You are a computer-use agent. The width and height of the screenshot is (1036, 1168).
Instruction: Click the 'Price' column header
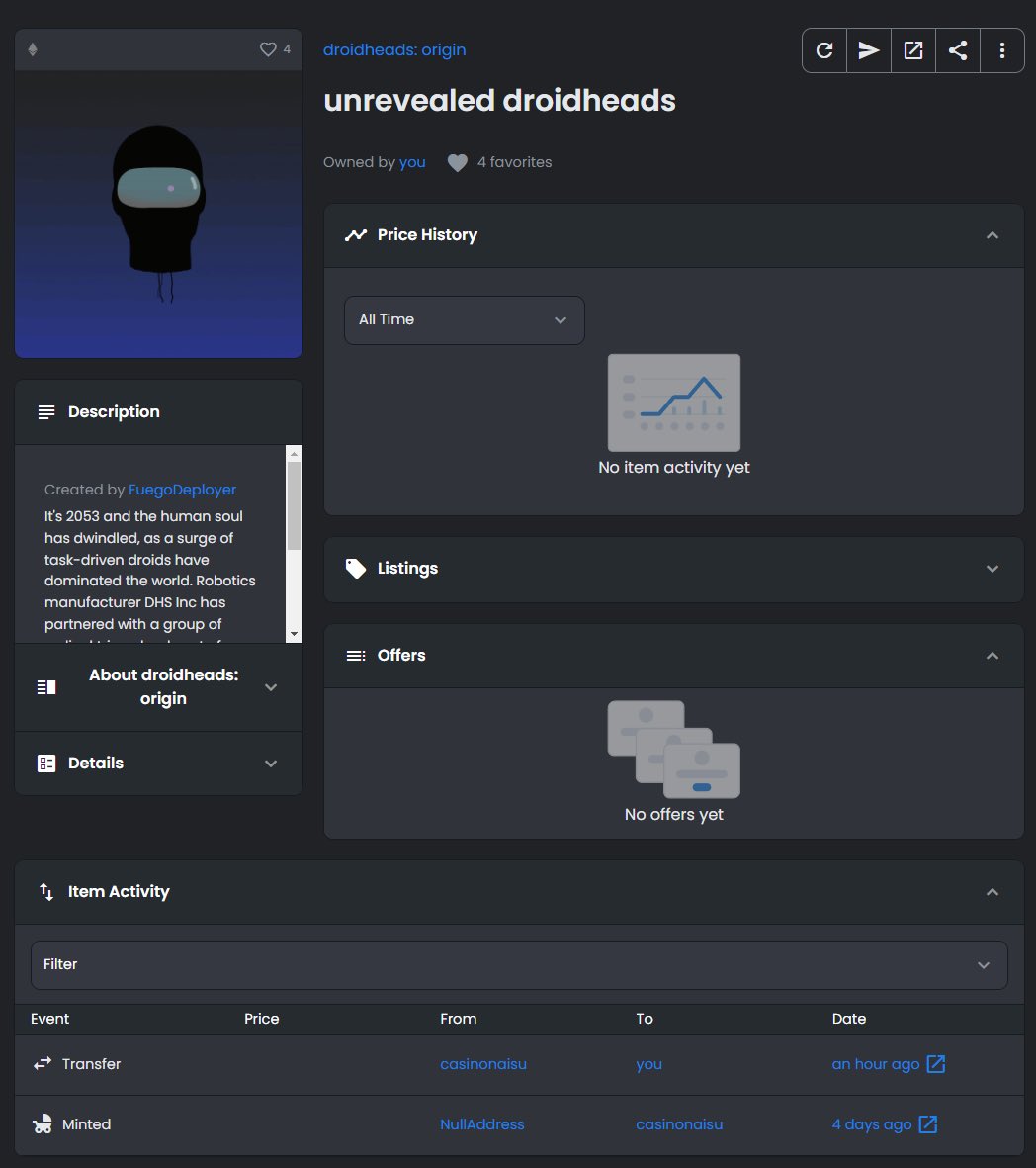pyautogui.click(x=261, y=1019)
